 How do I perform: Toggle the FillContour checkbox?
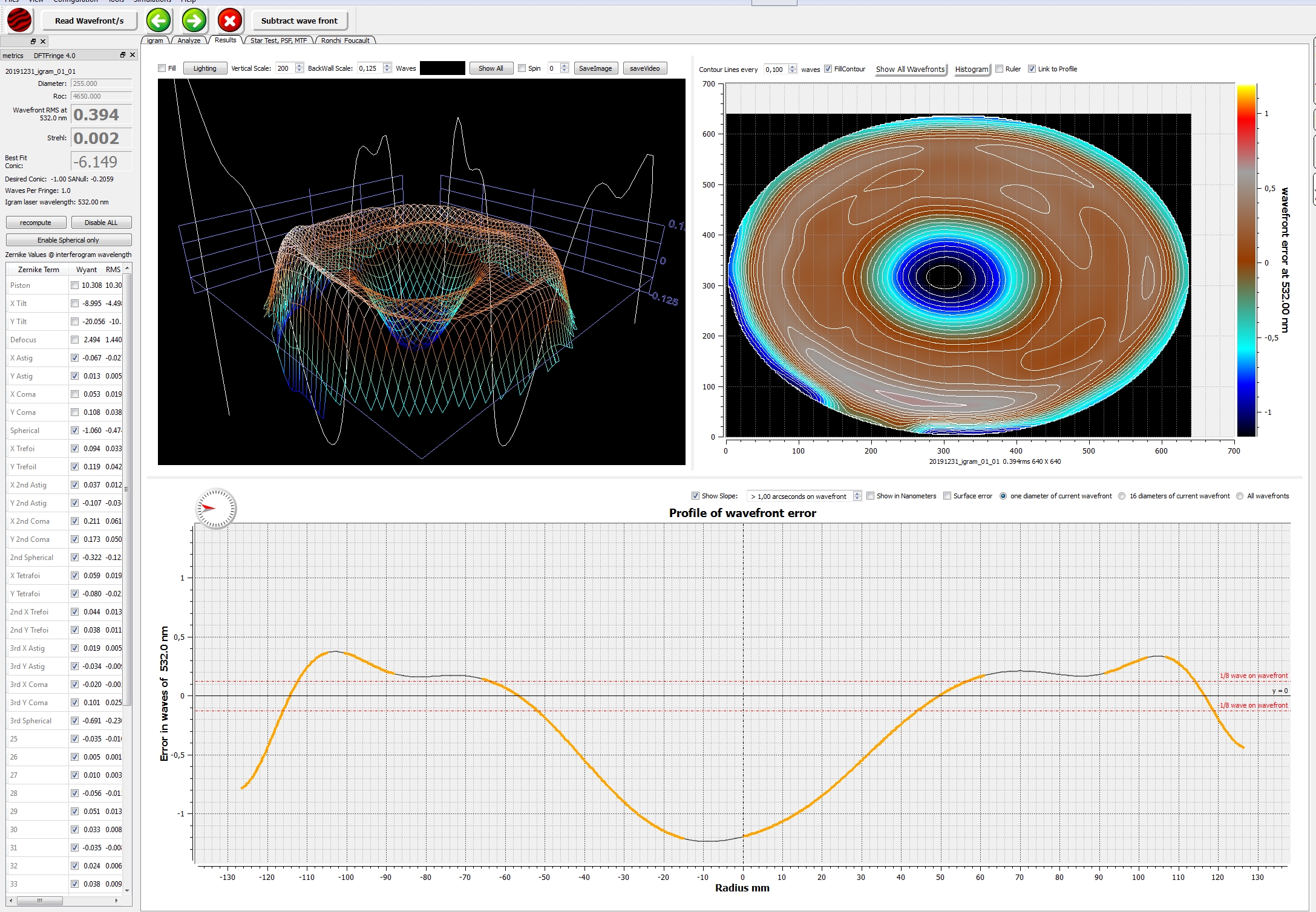pos(828,69)
